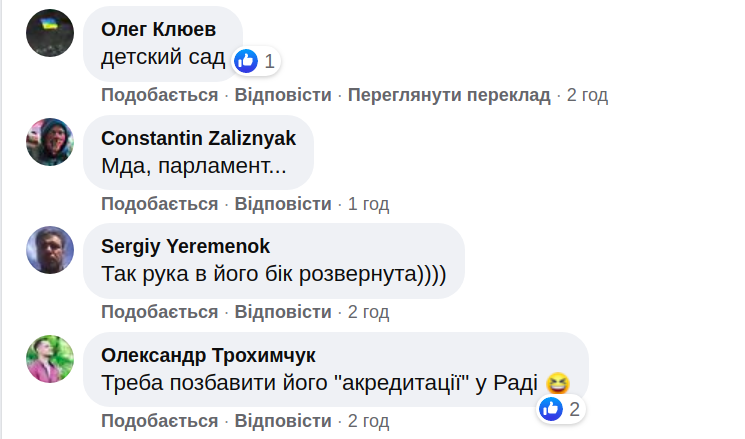745x439 pixels.
Task: Open Sergiy Yeremenok's profile photo
Action: 50,251
